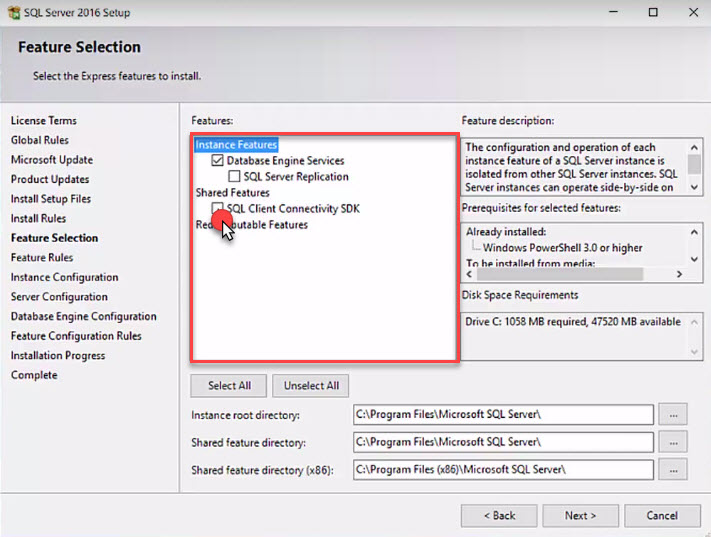This screenshot has height=537, width=711.
Task: Edit the Shared feature directory field
Action: pos(503,442)
